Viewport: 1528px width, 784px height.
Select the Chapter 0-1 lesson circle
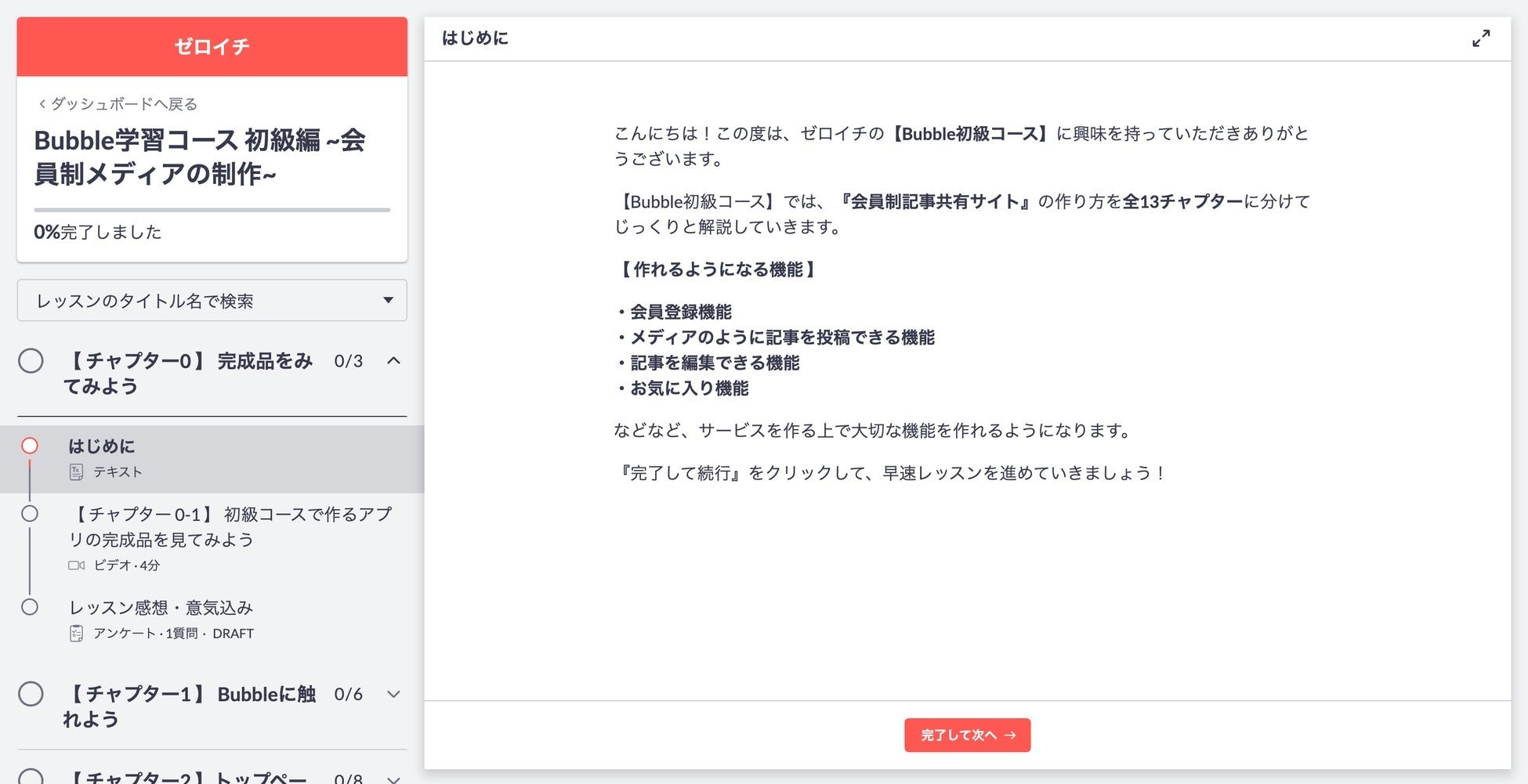tap(30, 514)
